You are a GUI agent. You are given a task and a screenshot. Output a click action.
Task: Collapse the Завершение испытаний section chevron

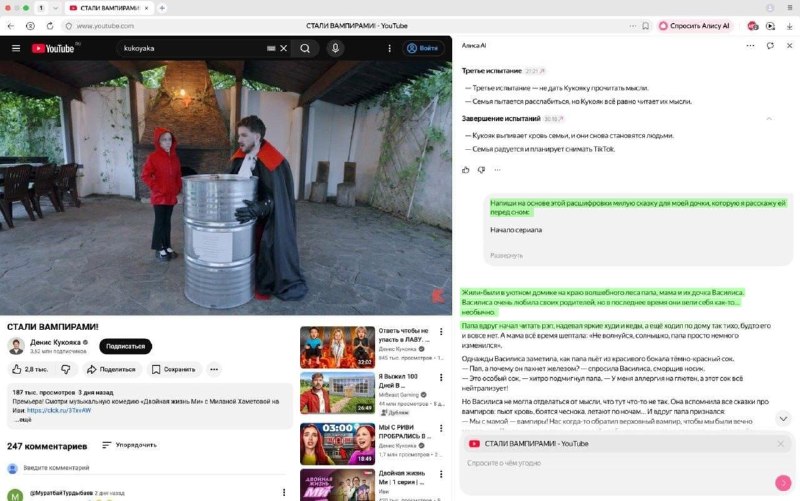[x=769, y=119]
